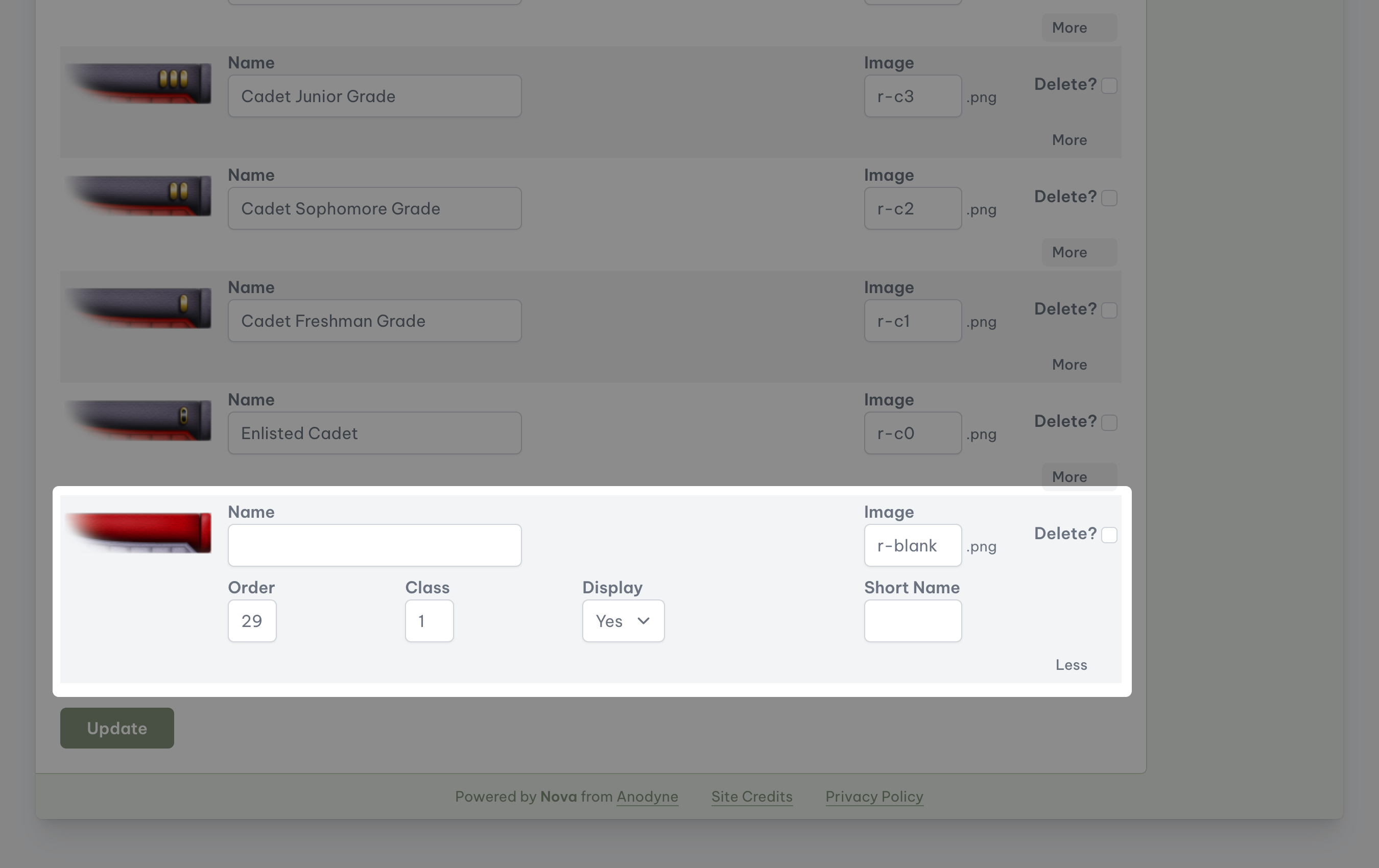The image size is (1379, 868).
Task: Open the Display Yes dropdown
Action: pyautogui.click(x=623, y=621)
